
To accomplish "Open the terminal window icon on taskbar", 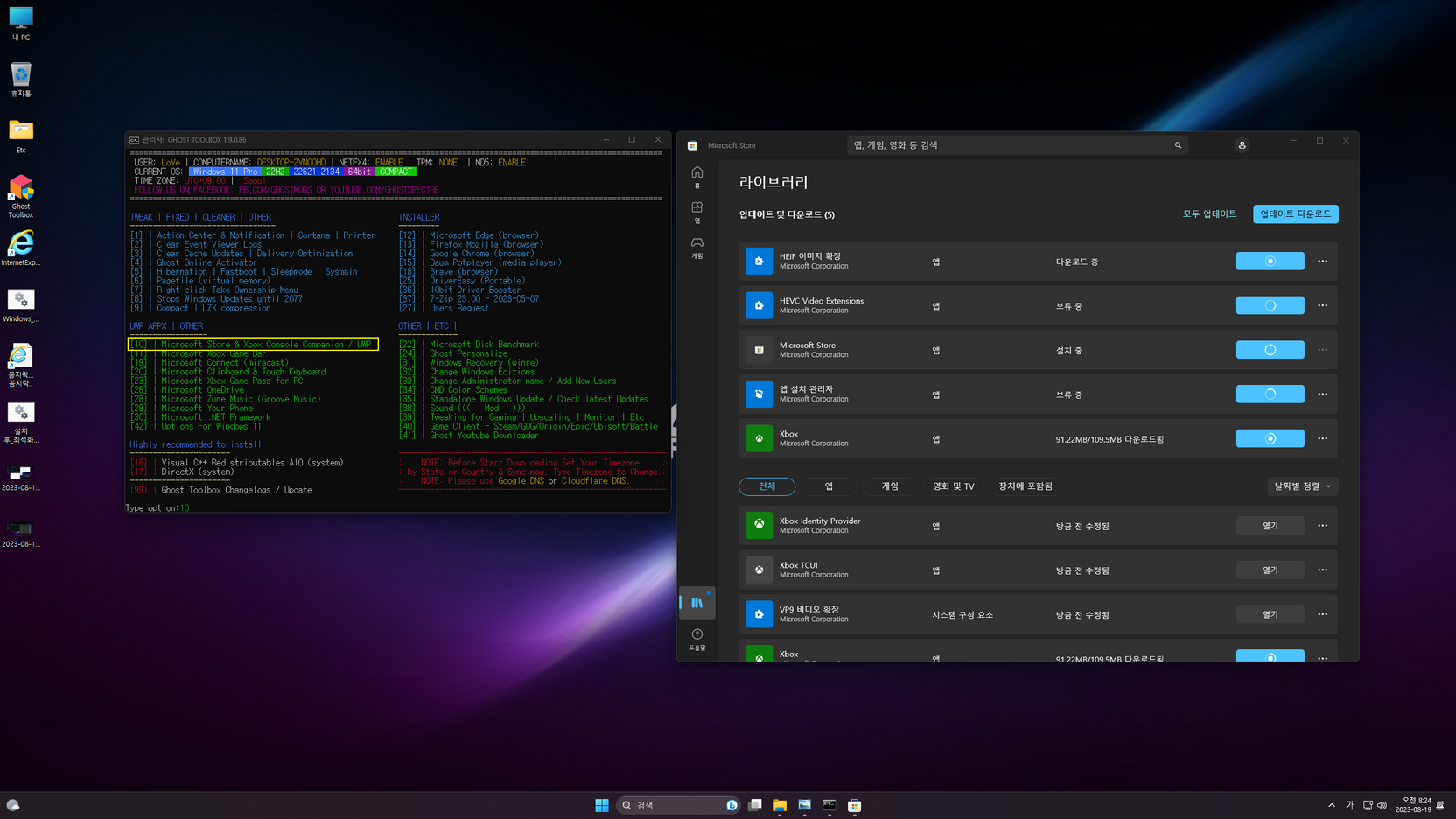I will coord(829,805).
